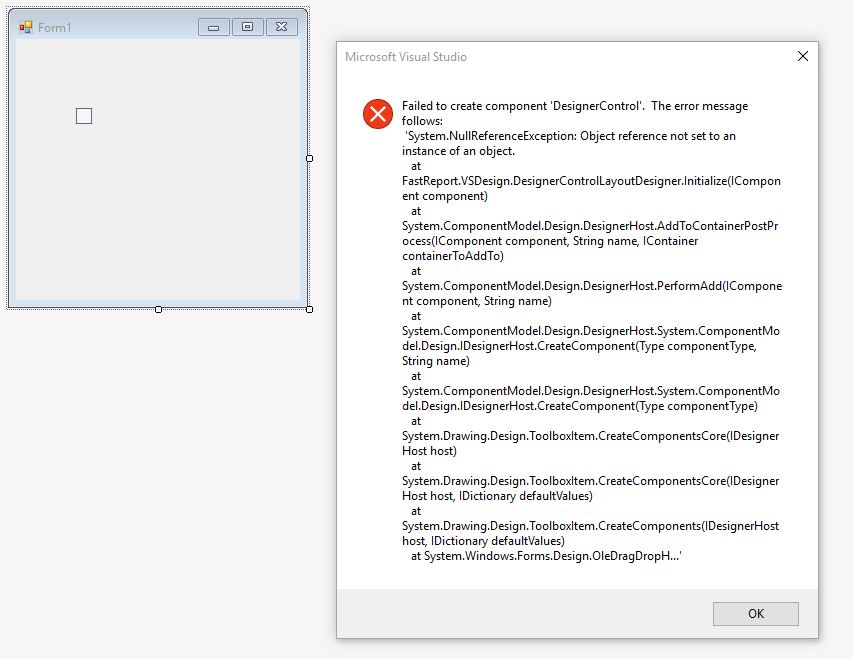The image size is (853, 659).
Task: Click the Form1 maximize button
Action: [248, 27]
